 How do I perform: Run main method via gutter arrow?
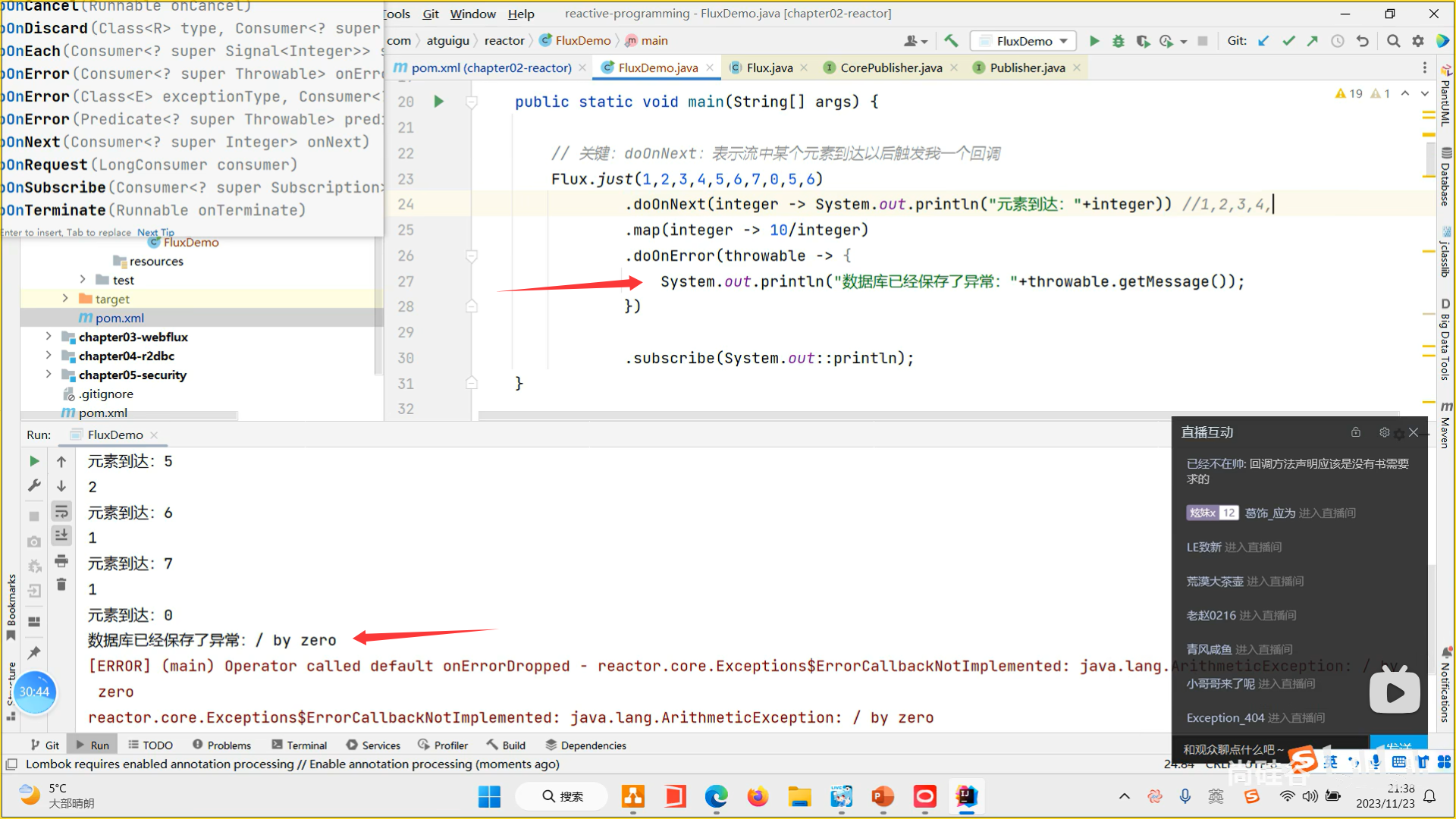[438, 102]
